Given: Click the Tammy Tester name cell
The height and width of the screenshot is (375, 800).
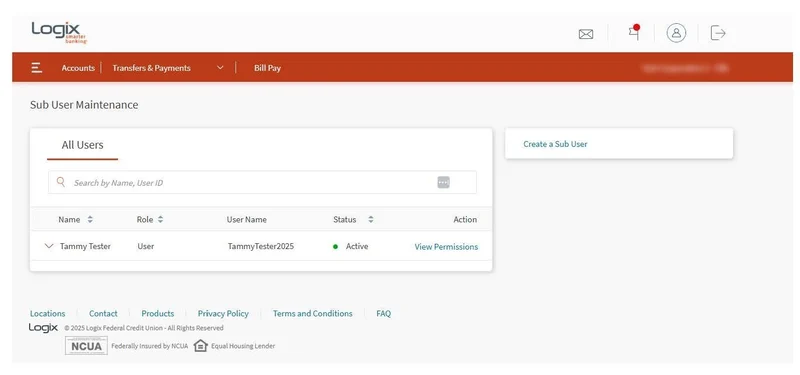Looking at the screenshot, I should click(85, 246).
